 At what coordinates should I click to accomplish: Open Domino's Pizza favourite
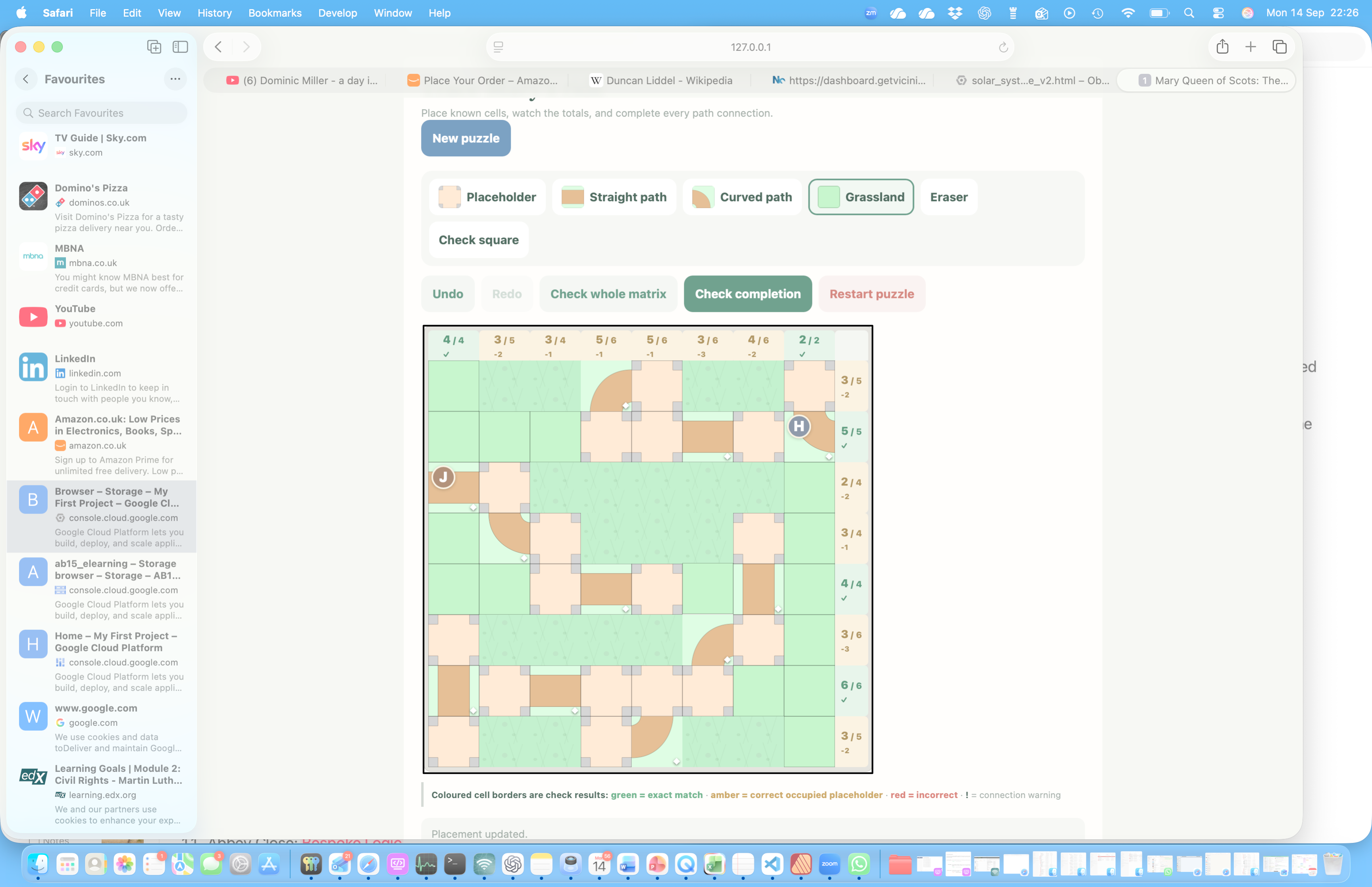click(101, 207)
